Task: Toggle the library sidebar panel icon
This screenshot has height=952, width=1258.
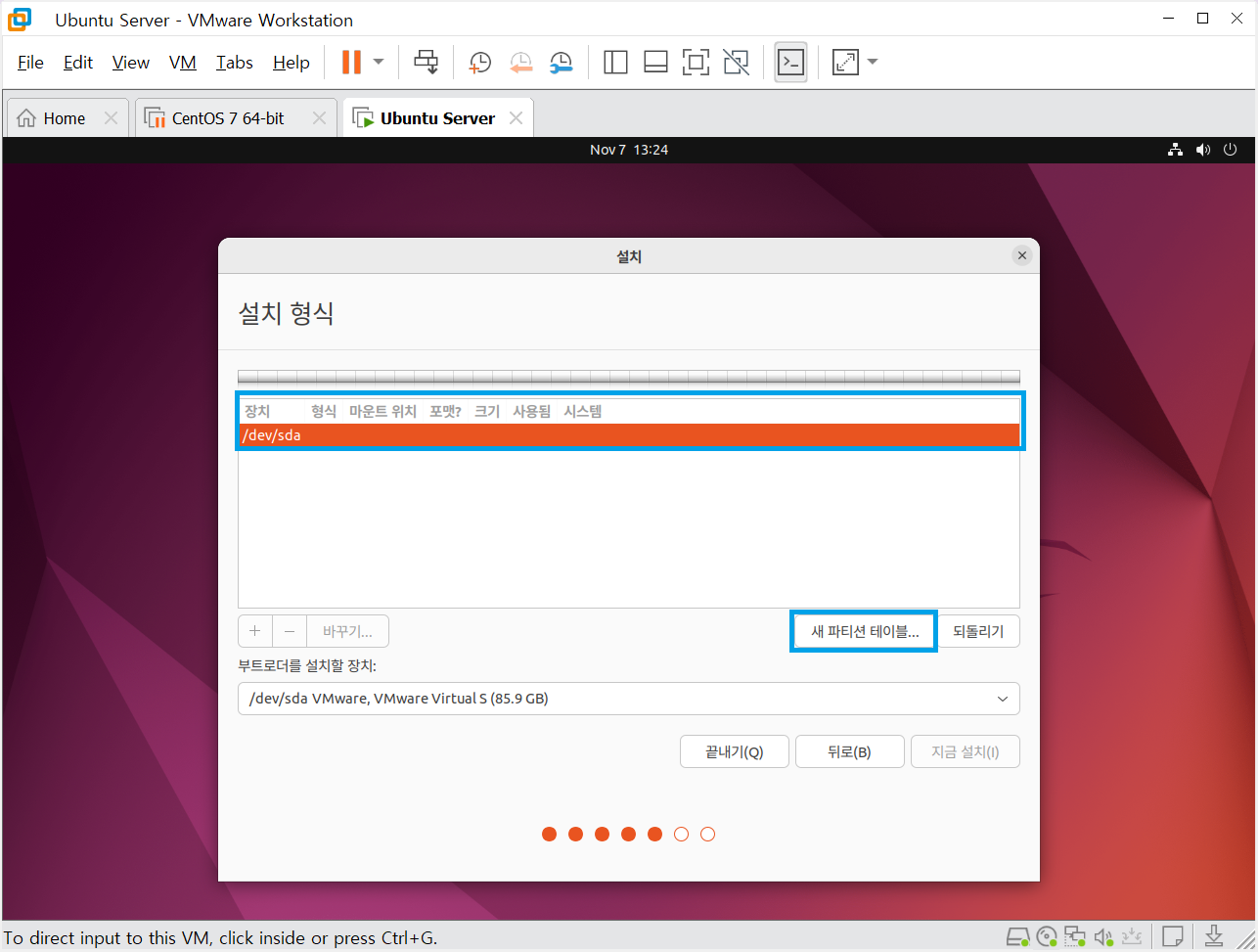Action: point(615,63)
